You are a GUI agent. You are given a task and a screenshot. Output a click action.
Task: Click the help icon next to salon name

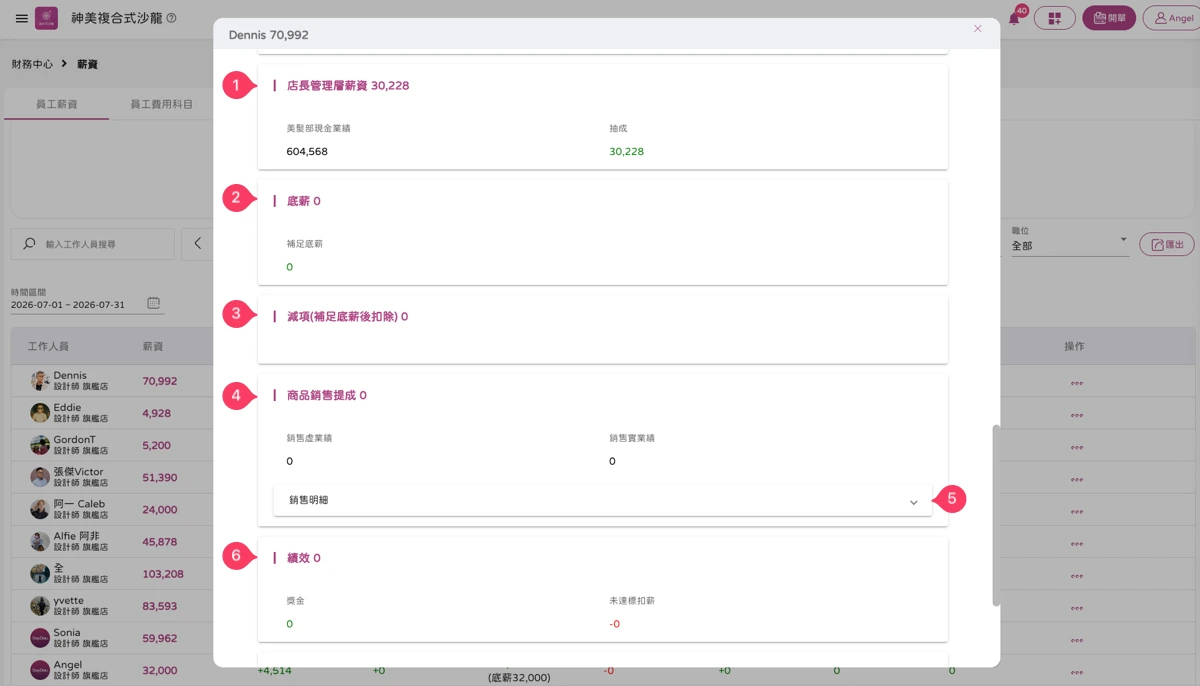coord(171,18)
